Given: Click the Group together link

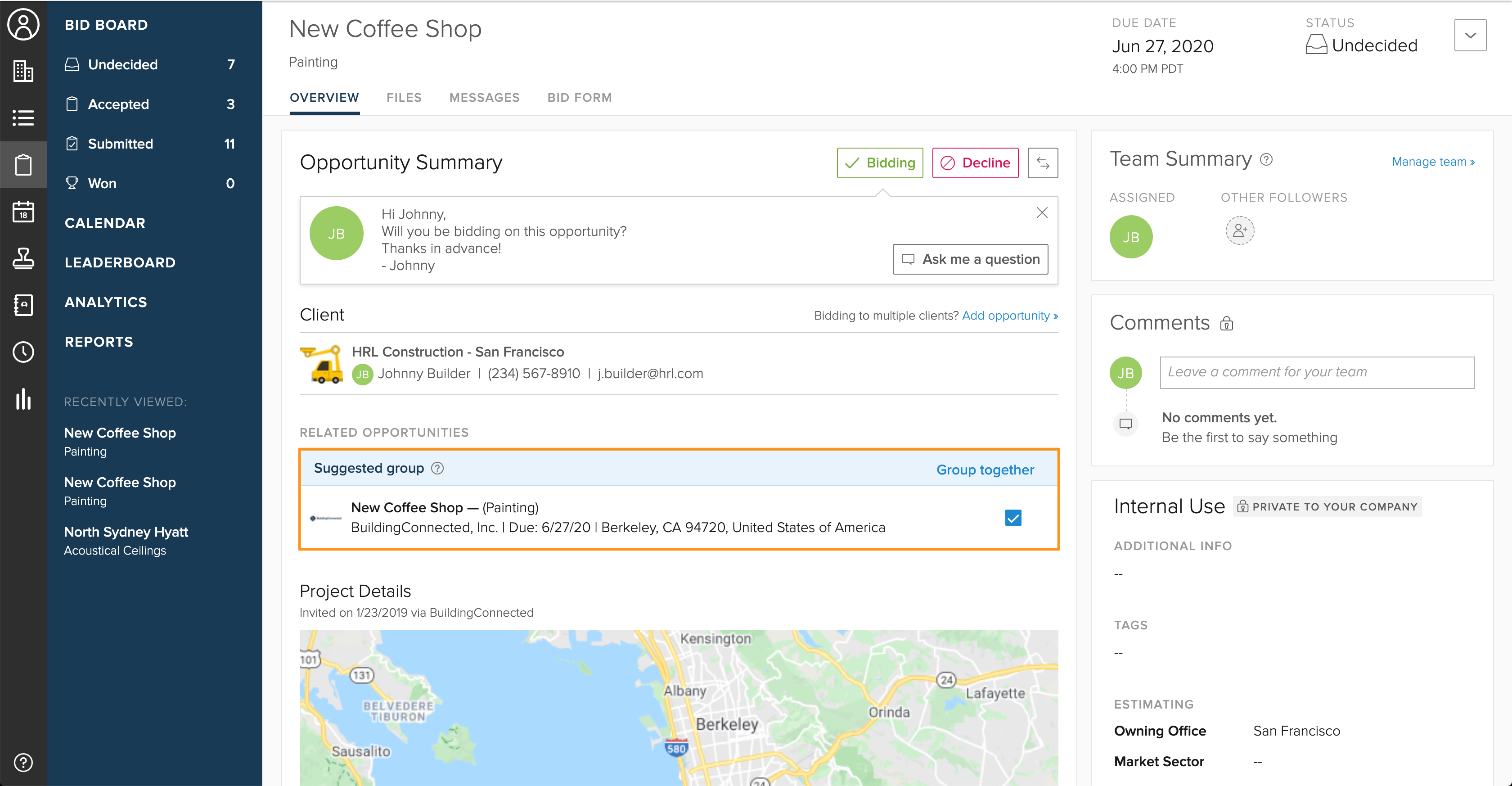Looking at the screenshot, I should (x=984, y=470).
